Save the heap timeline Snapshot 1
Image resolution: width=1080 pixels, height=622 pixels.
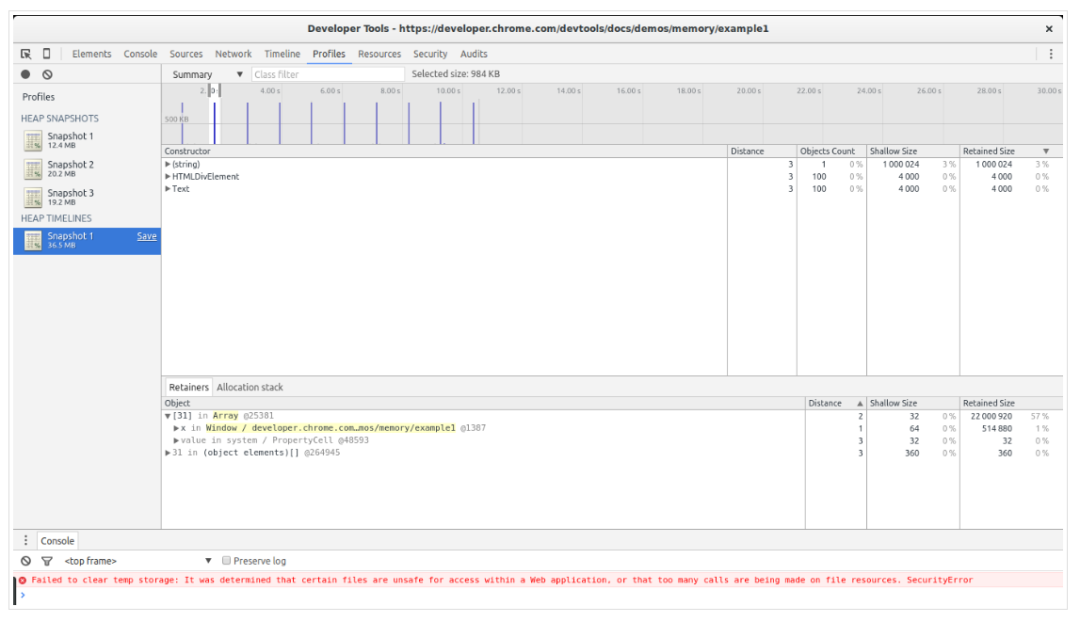pos(147,236)
